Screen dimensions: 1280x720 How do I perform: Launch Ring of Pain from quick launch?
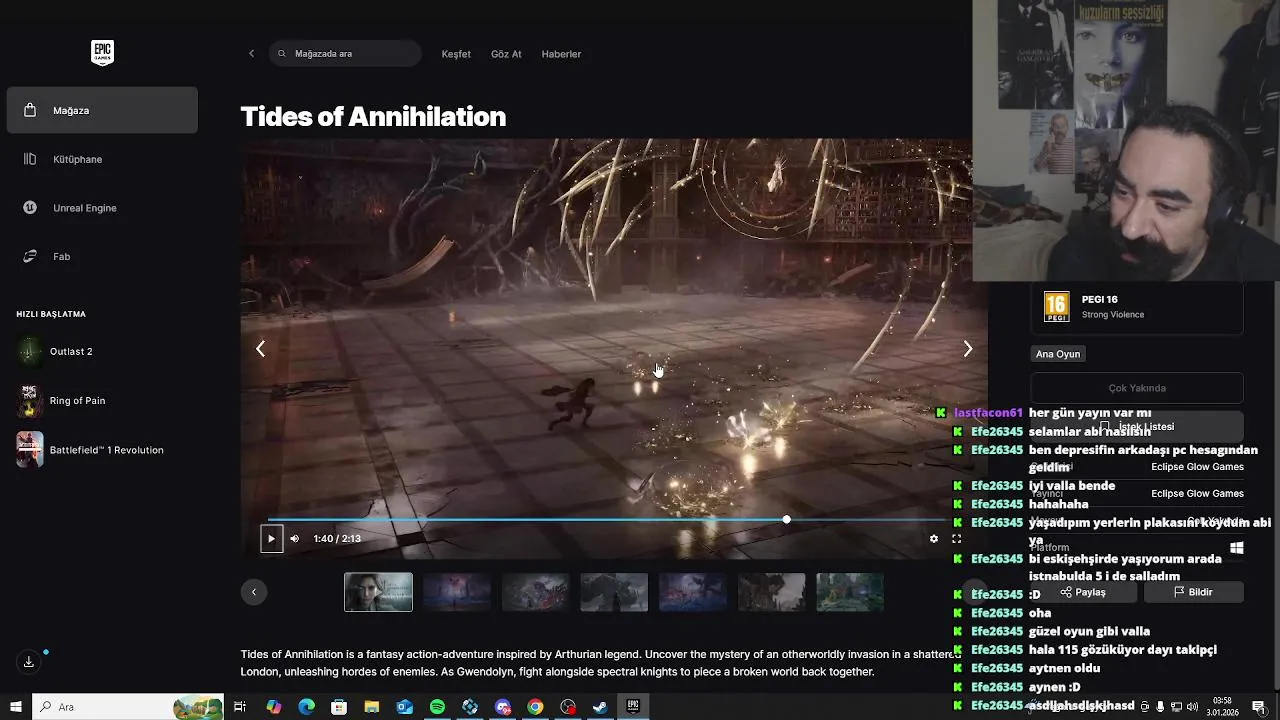[x=102, y=401]
